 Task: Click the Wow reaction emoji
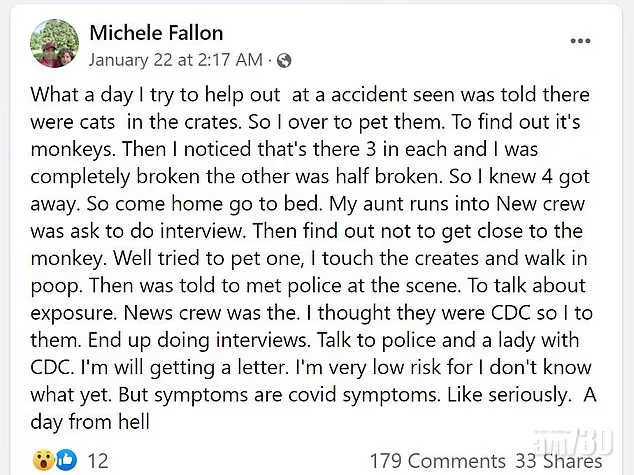pos(42,460)
